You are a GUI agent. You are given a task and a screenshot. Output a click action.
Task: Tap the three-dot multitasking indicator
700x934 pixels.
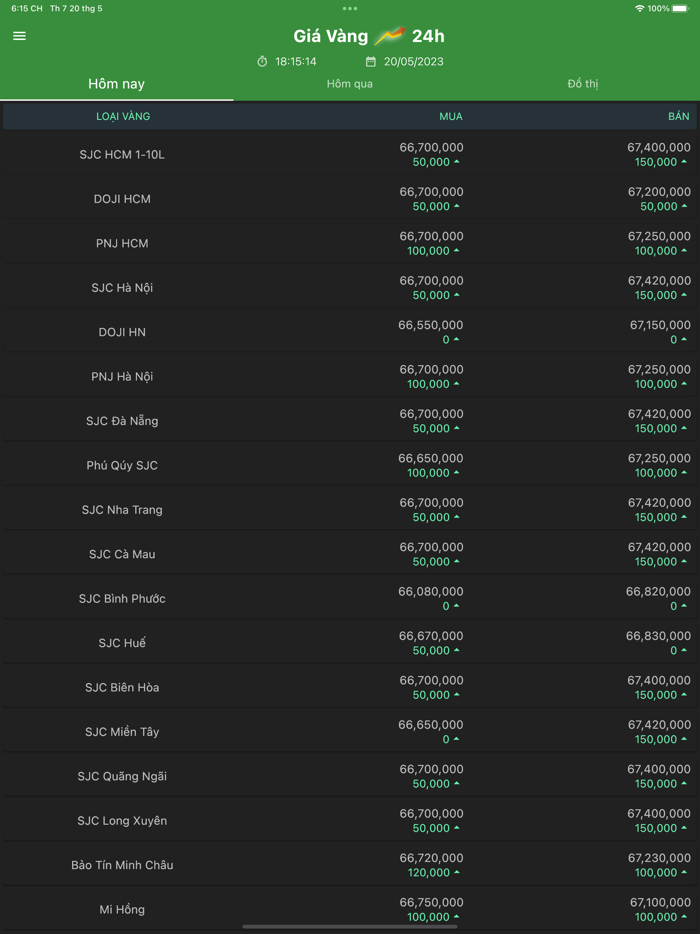point(350,8)
